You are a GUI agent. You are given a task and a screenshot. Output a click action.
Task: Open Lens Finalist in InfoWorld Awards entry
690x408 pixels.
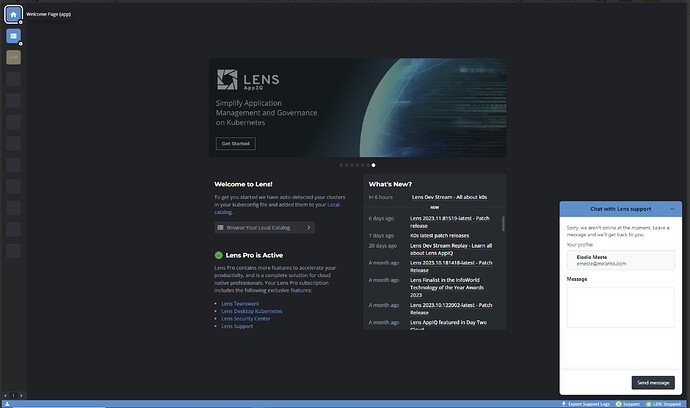447,287
